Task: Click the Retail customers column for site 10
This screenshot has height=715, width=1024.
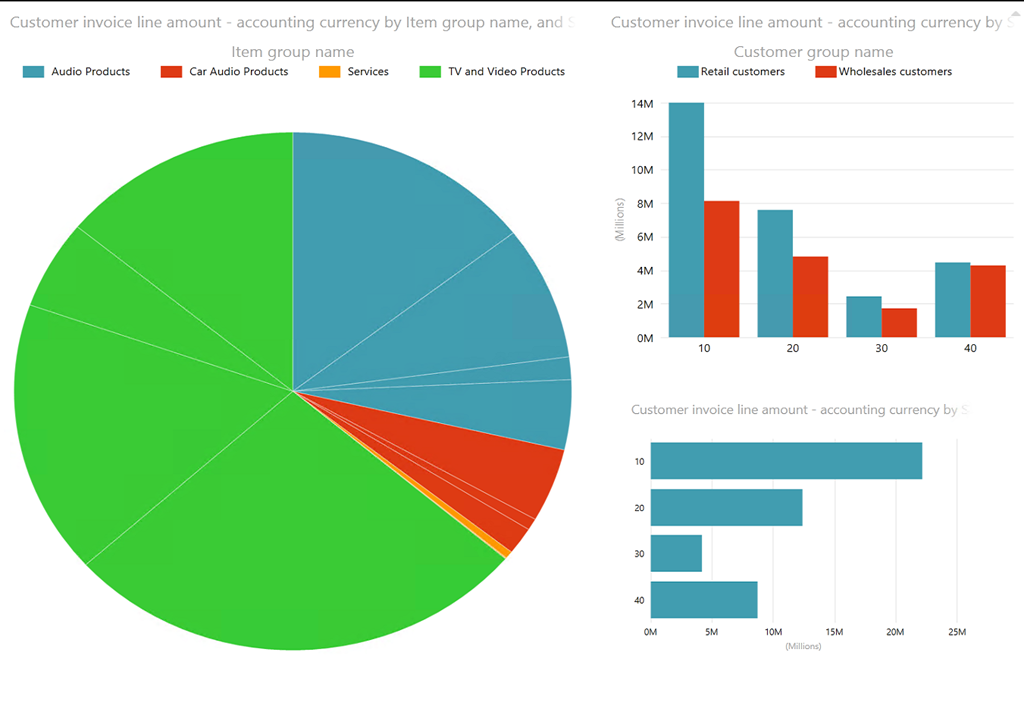Action: click(x=686, y=220)
